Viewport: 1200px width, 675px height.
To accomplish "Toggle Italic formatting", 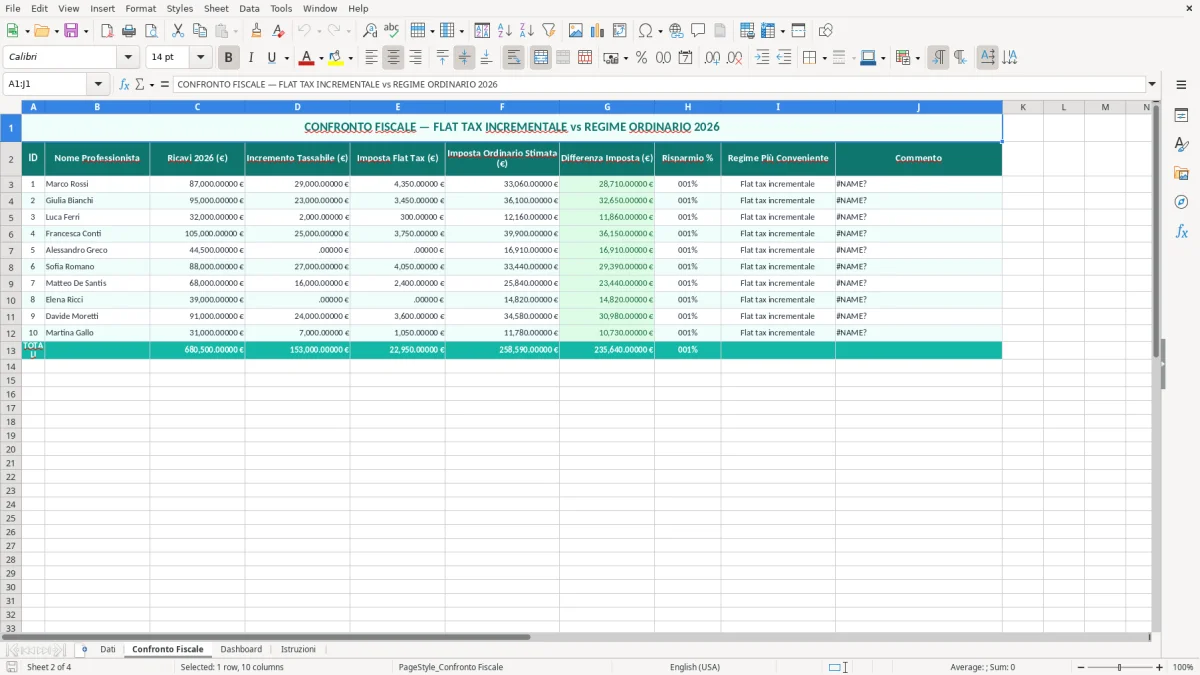I will (x=251, y=58).
